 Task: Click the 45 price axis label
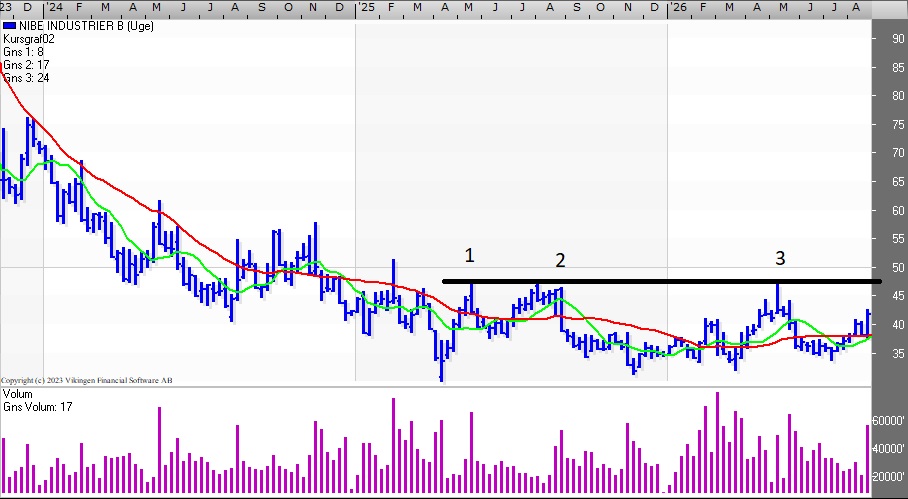(898, 296)
